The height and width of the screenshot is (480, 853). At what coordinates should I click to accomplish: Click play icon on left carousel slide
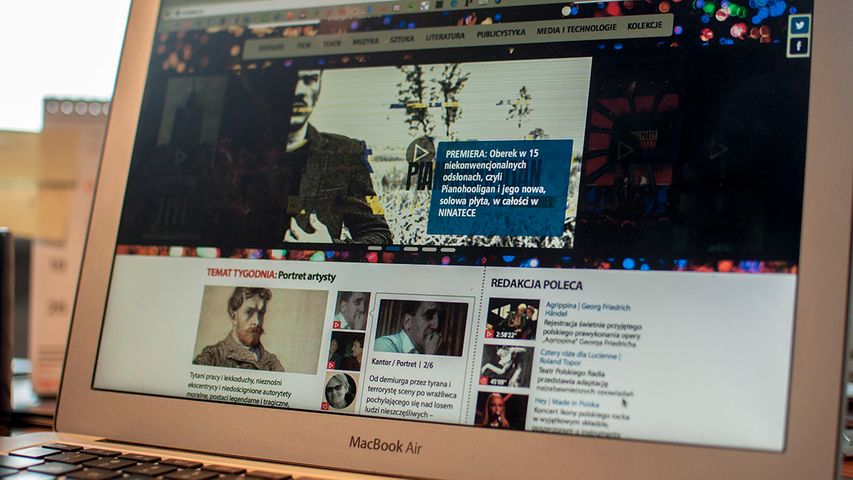[181, 156]
